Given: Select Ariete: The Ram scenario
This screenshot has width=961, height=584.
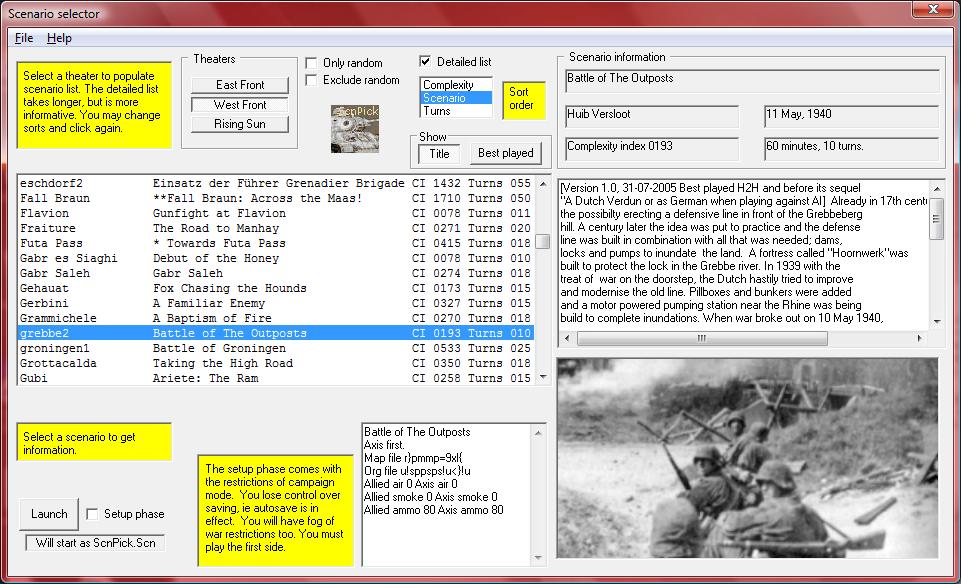Looking at the screenshot, I should (x=275, y=378).
